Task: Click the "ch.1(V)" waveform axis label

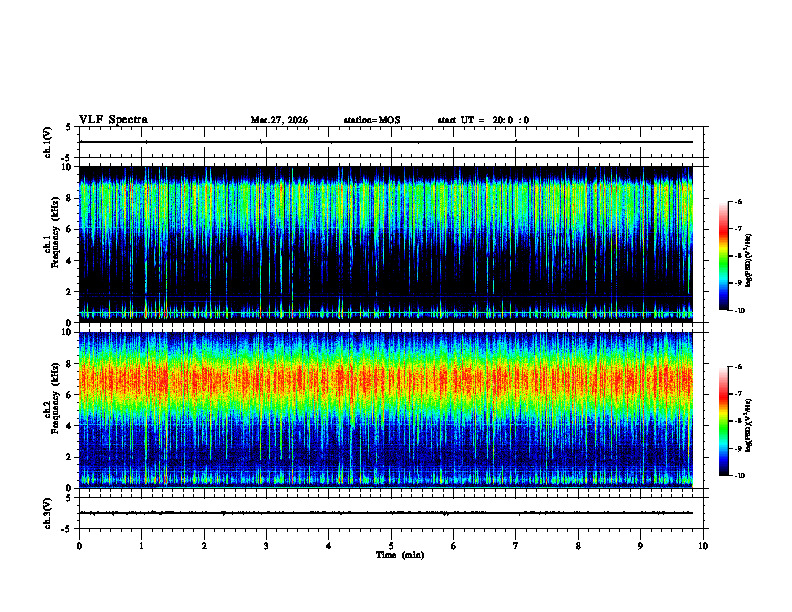Action: [48, 142]
